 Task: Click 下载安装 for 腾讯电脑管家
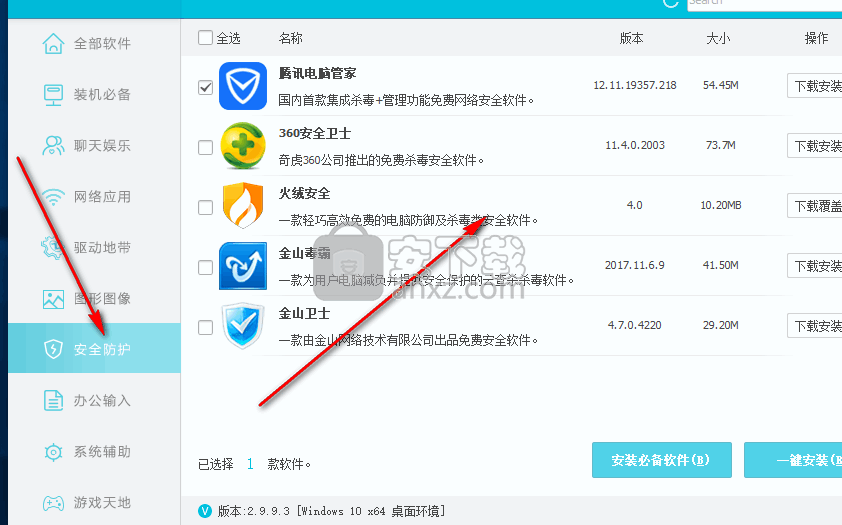click(815, 86)
